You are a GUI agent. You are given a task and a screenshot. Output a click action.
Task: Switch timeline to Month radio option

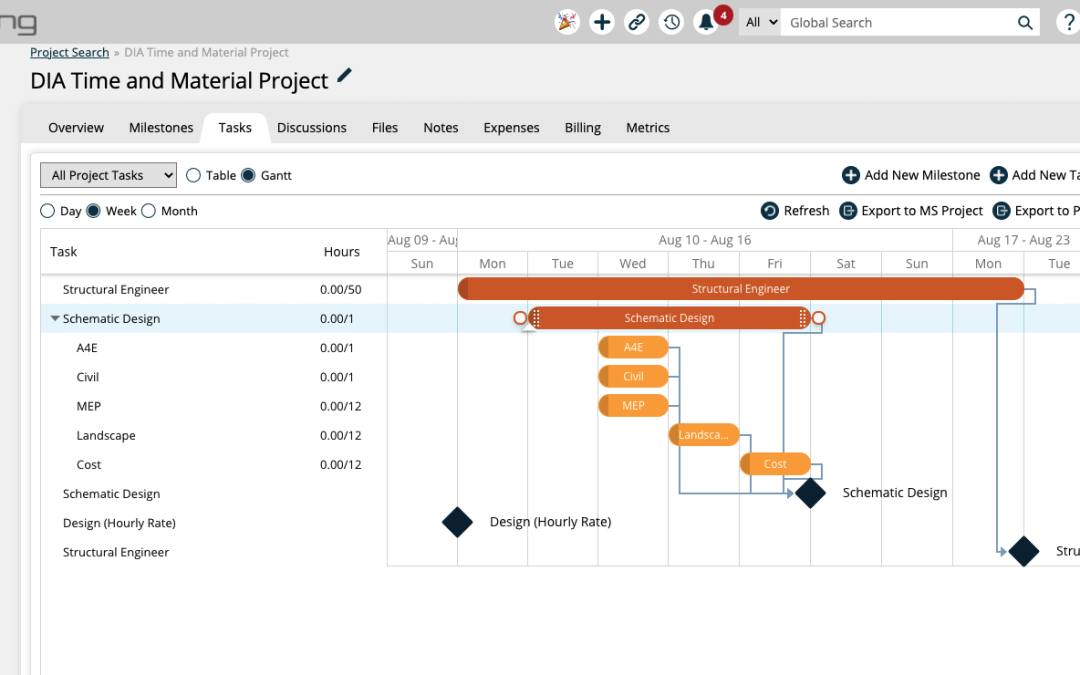tap(149, 211)
